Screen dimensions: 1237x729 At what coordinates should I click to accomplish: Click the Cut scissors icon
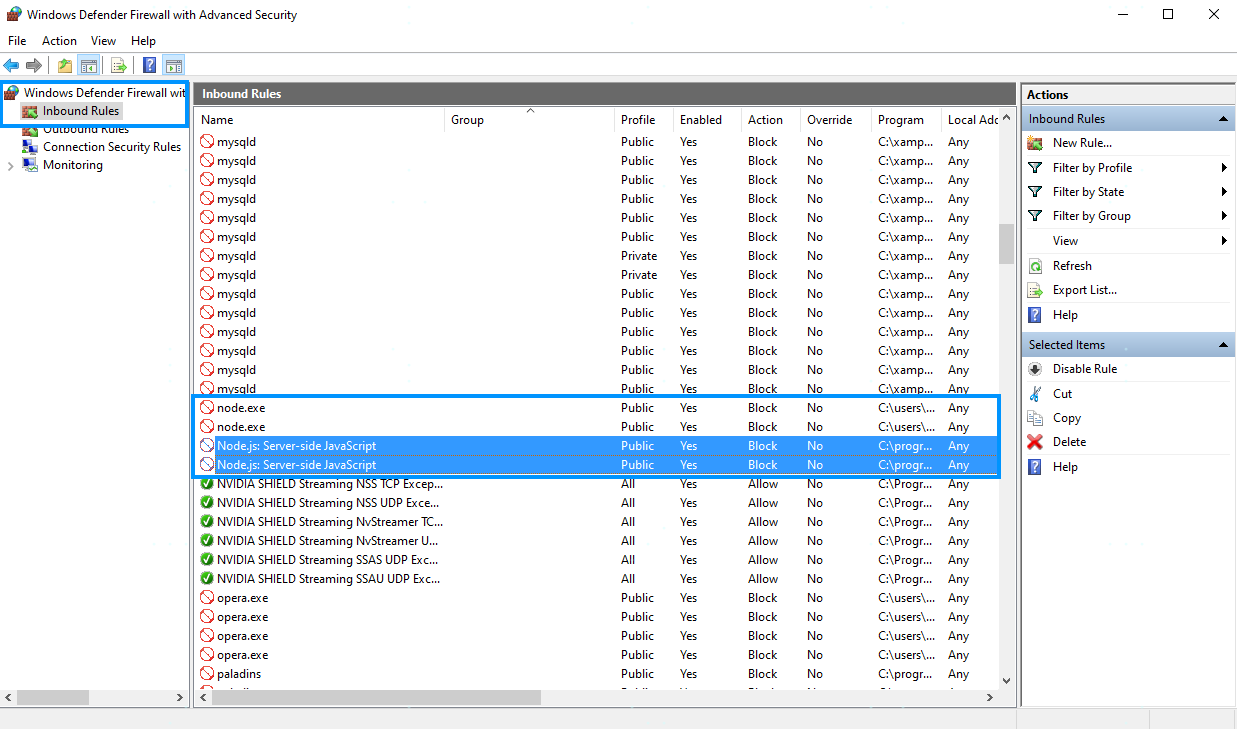(x=1036, y=394)
